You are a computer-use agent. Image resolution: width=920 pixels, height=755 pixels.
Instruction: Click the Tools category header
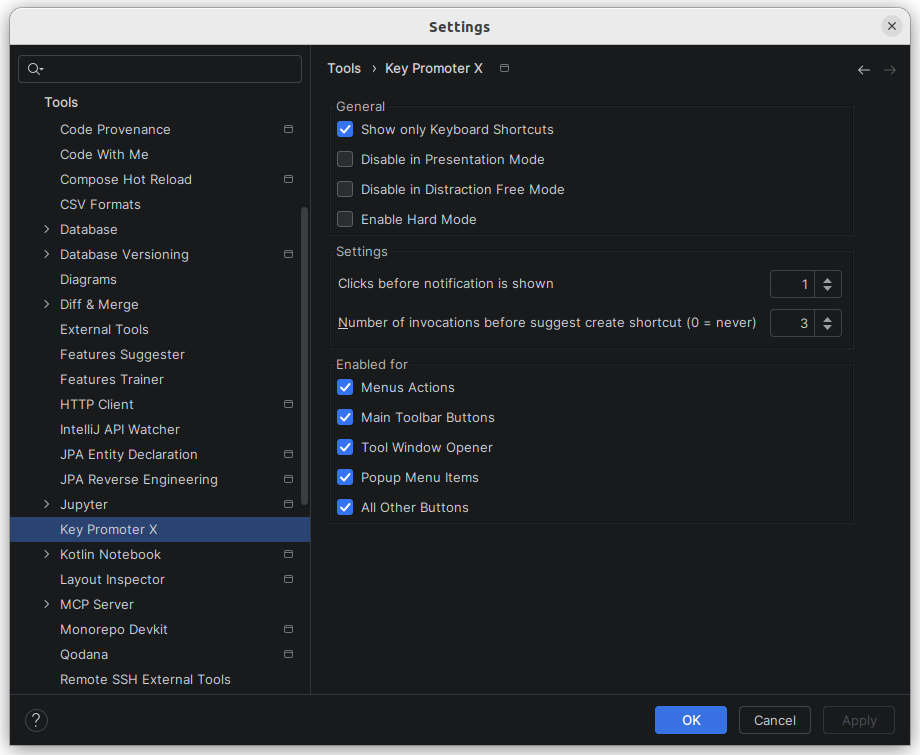click(61, 102)
